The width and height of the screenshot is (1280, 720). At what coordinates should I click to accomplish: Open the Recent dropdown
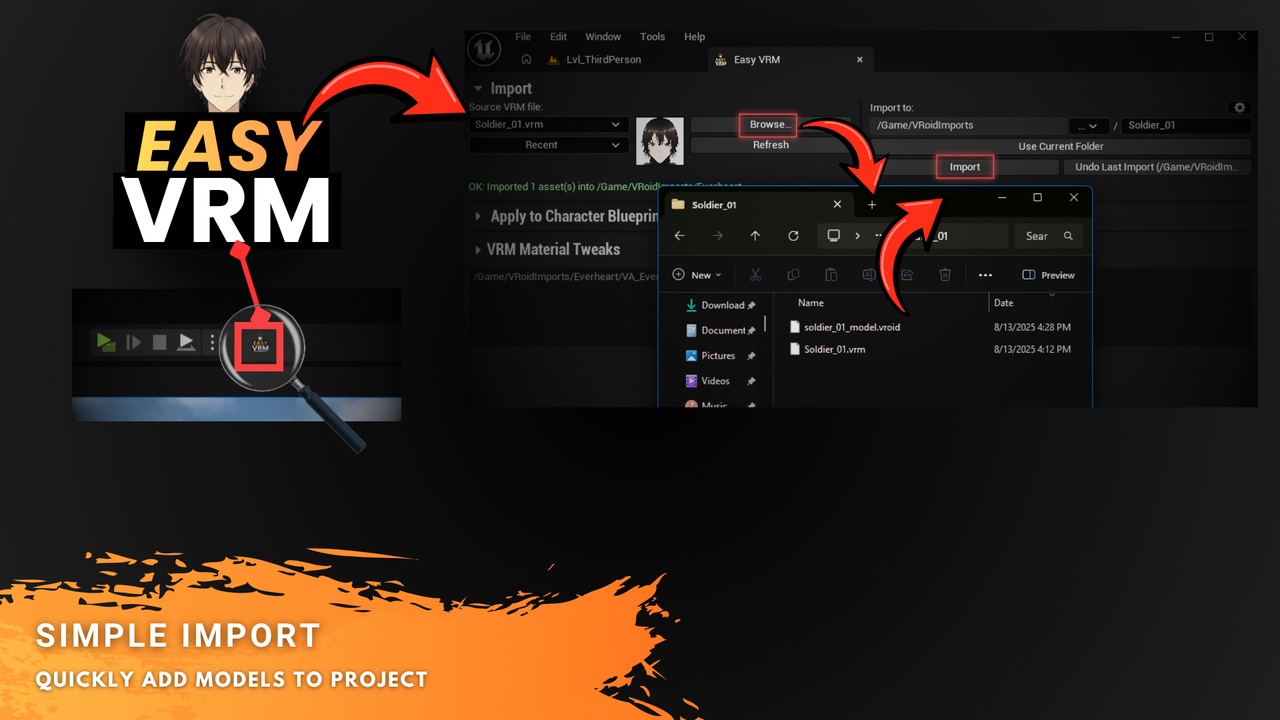549,145
